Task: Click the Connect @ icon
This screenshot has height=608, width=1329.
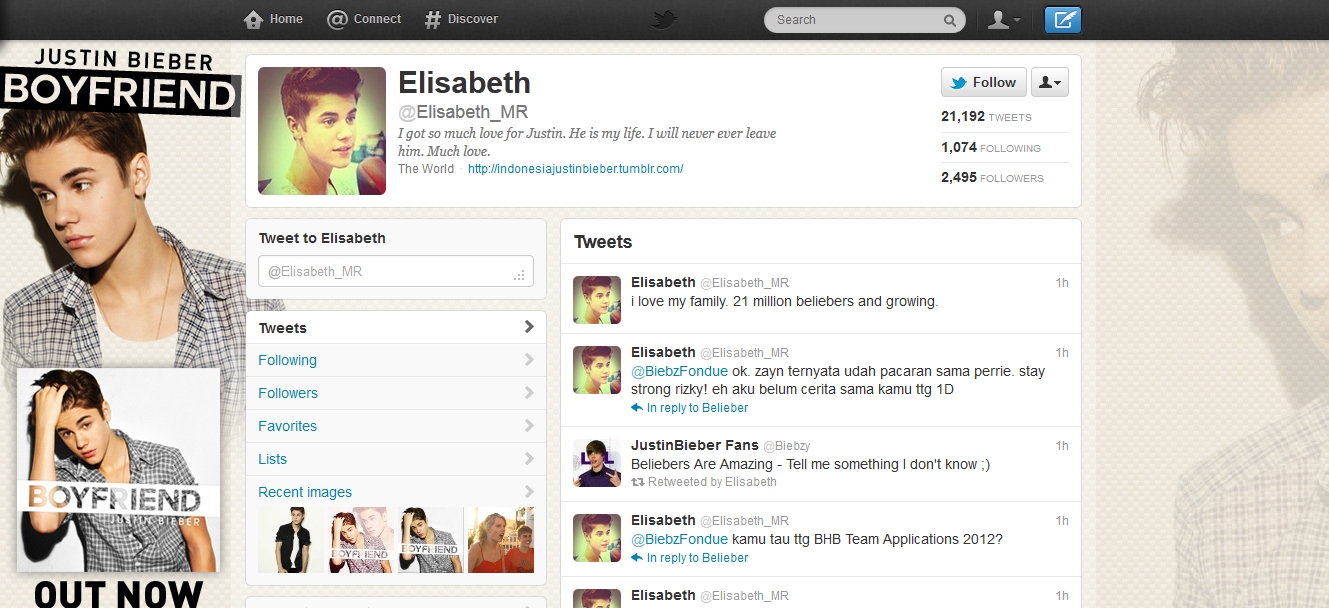Action: click(x=337, y=19)
